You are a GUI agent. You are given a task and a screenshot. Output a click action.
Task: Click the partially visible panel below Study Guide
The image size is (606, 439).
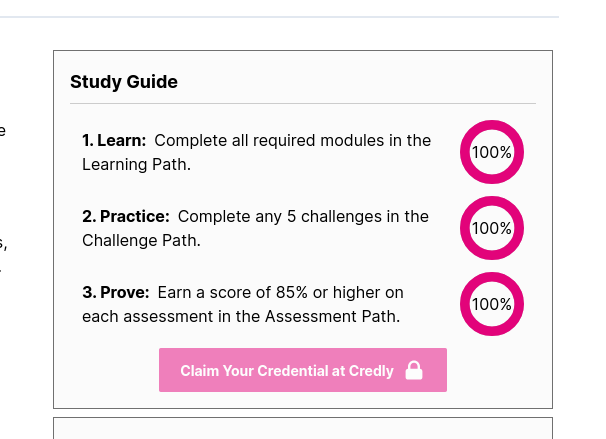point(302,429)
